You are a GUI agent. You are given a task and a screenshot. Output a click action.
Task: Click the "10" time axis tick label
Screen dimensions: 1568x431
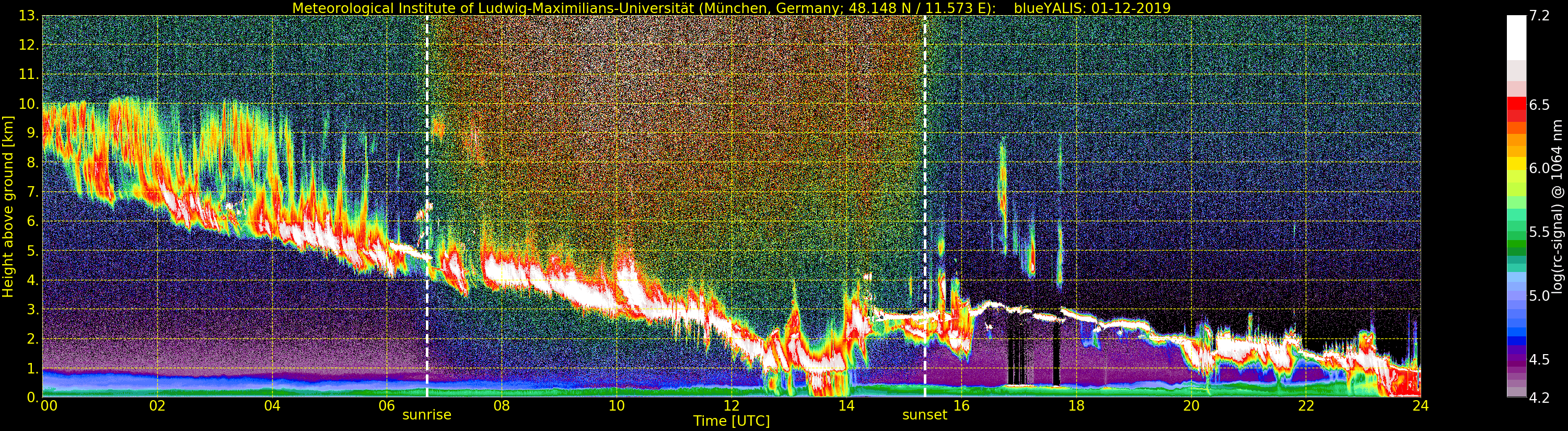pyautogui.click(x=617, y=405)
